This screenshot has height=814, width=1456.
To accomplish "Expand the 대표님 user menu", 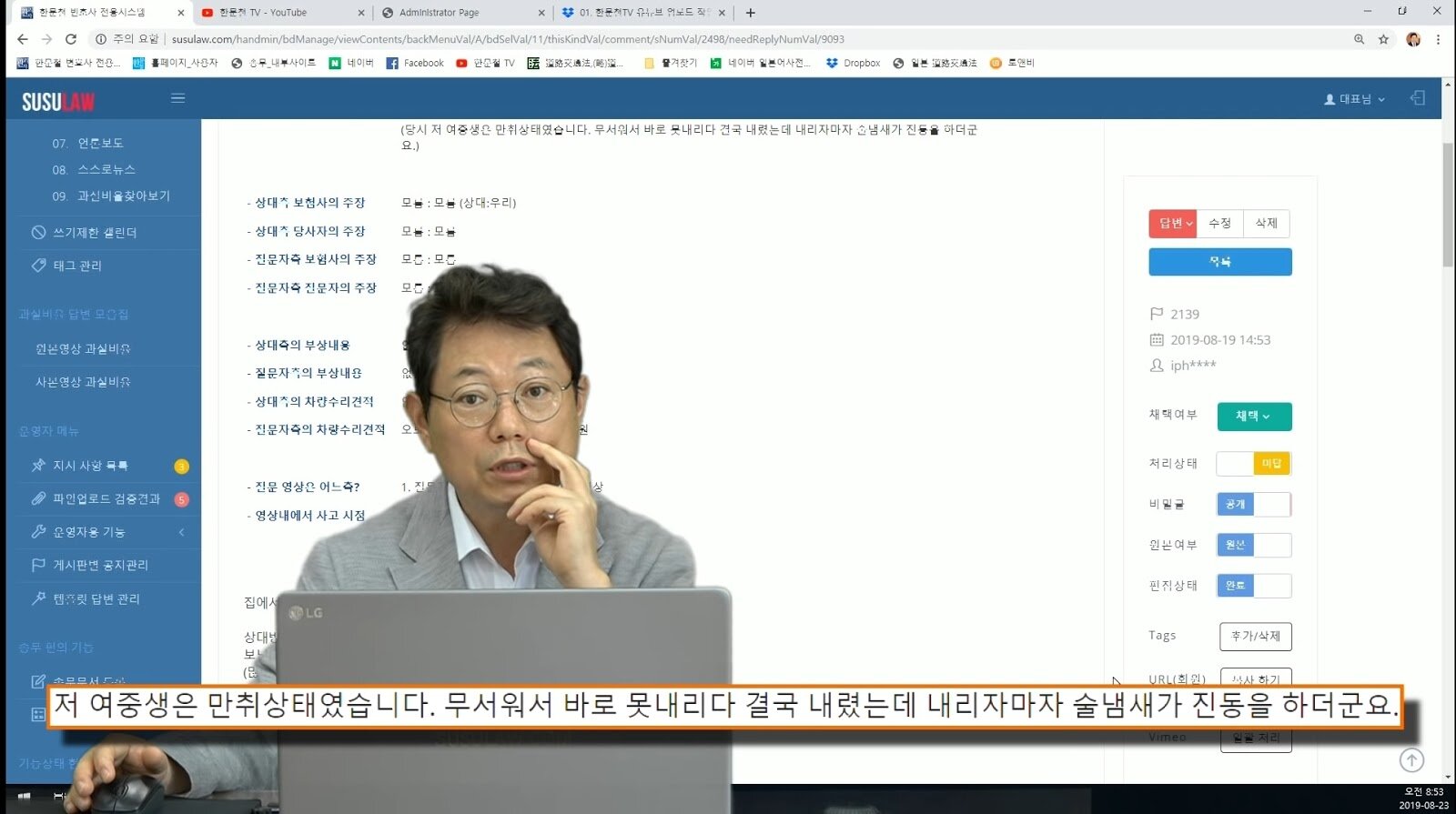I will (1354, 99).
